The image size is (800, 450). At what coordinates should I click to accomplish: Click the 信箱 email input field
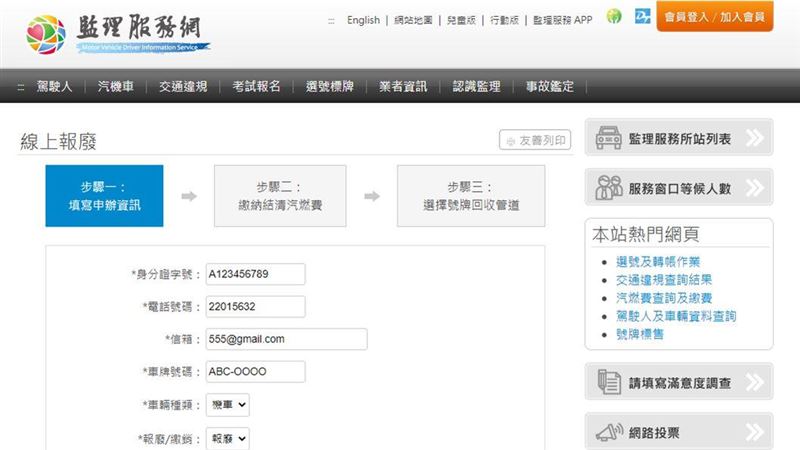[x=286, y=339]
